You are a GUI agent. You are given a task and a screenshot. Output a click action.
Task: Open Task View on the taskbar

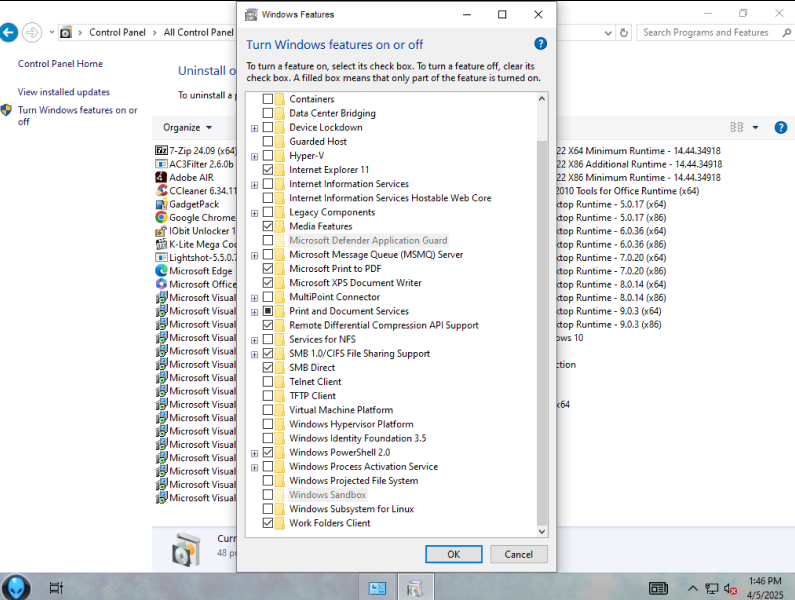pos(56,588)
